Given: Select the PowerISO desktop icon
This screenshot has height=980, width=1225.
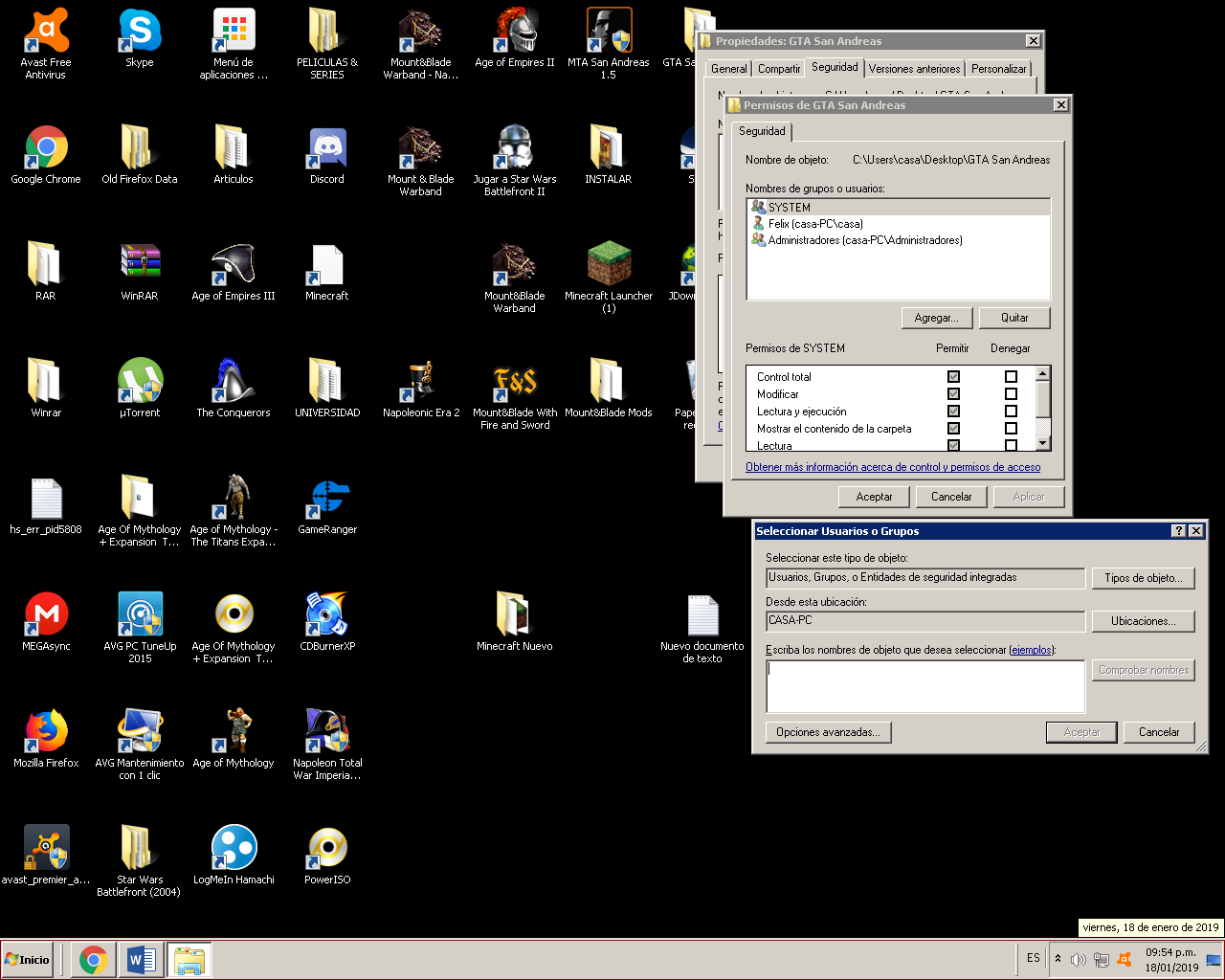Looking at the screenshot, I should pos(327,856).
